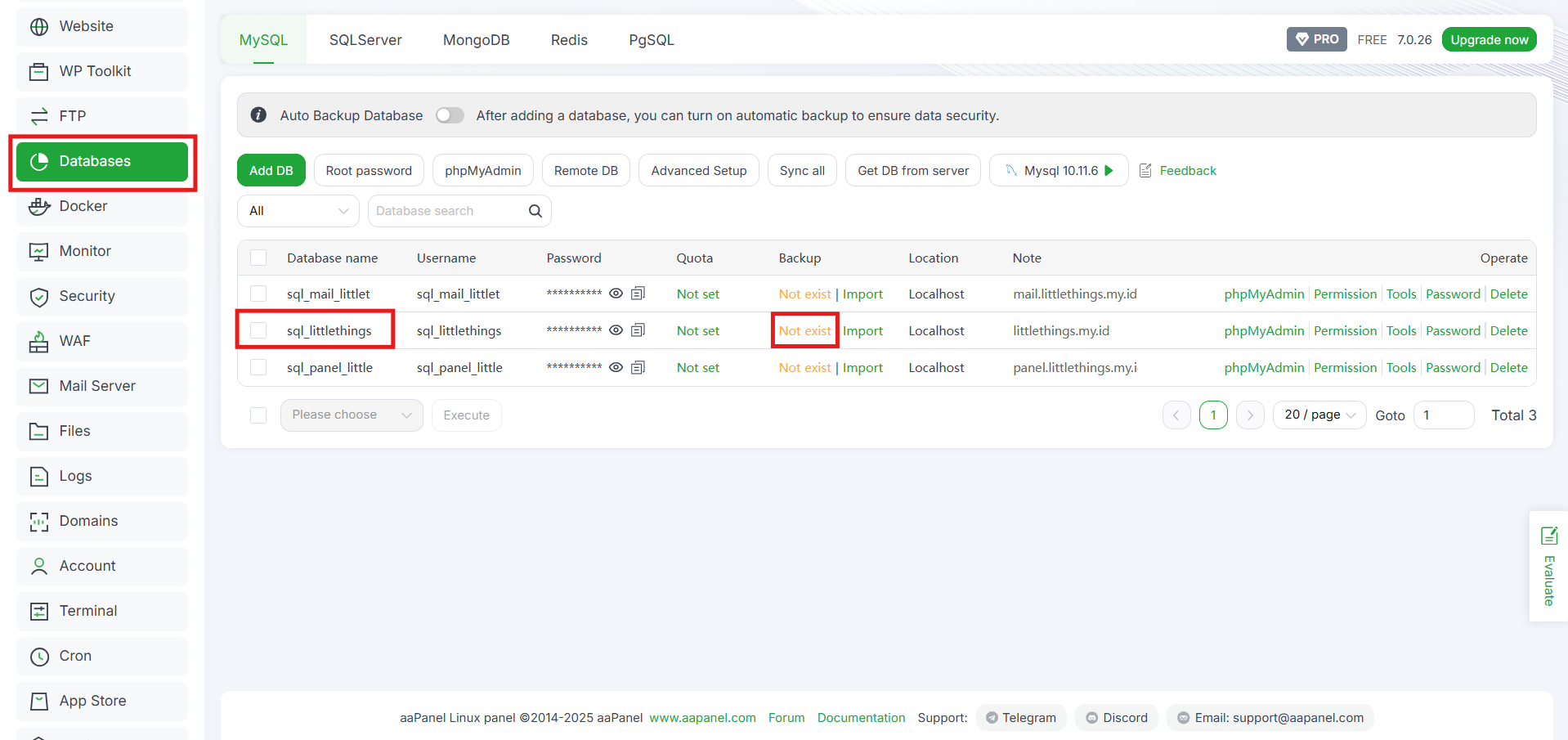
Task: Open the All filter dropdown
Action: 298,211
